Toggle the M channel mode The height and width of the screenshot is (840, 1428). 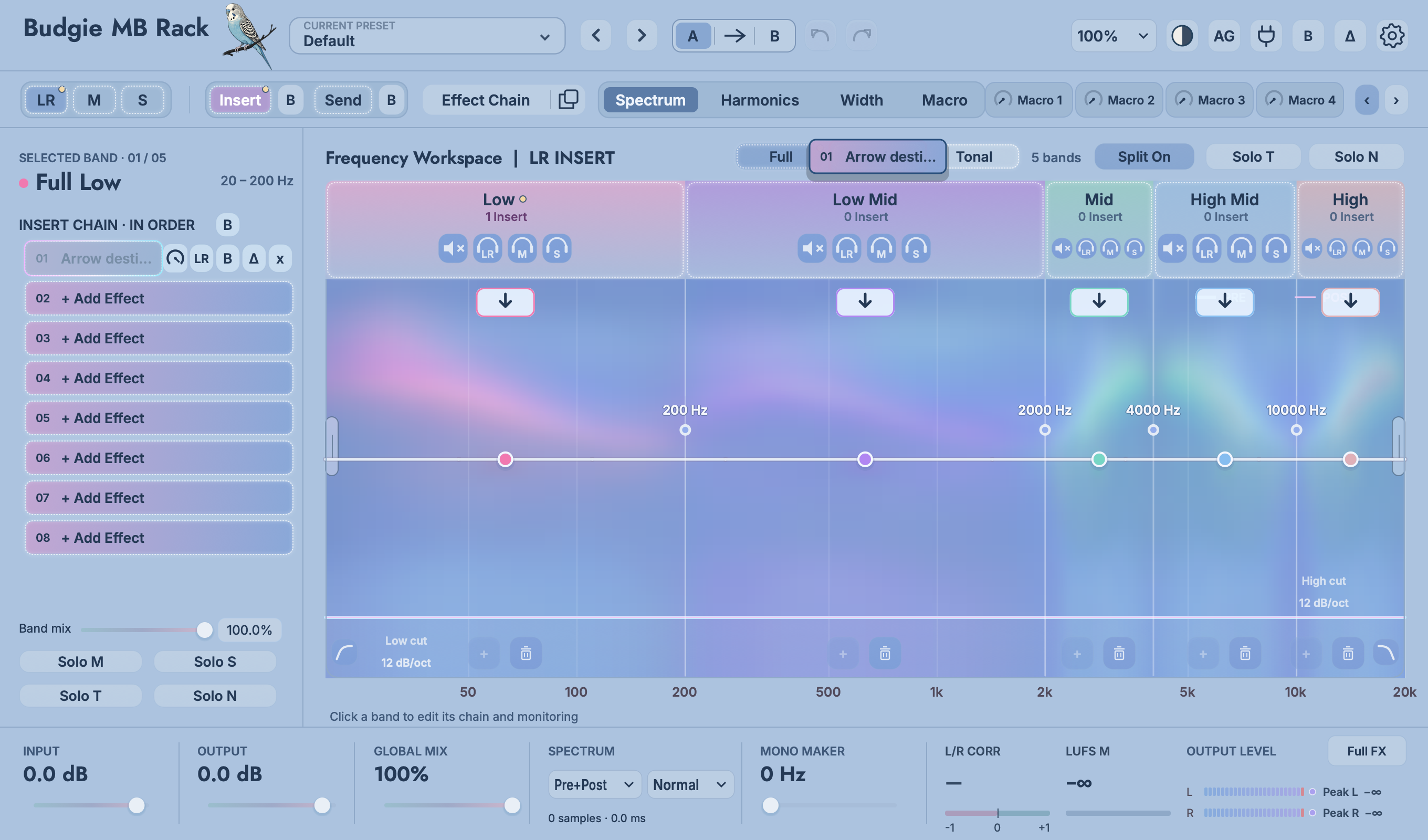coord(94,100)
